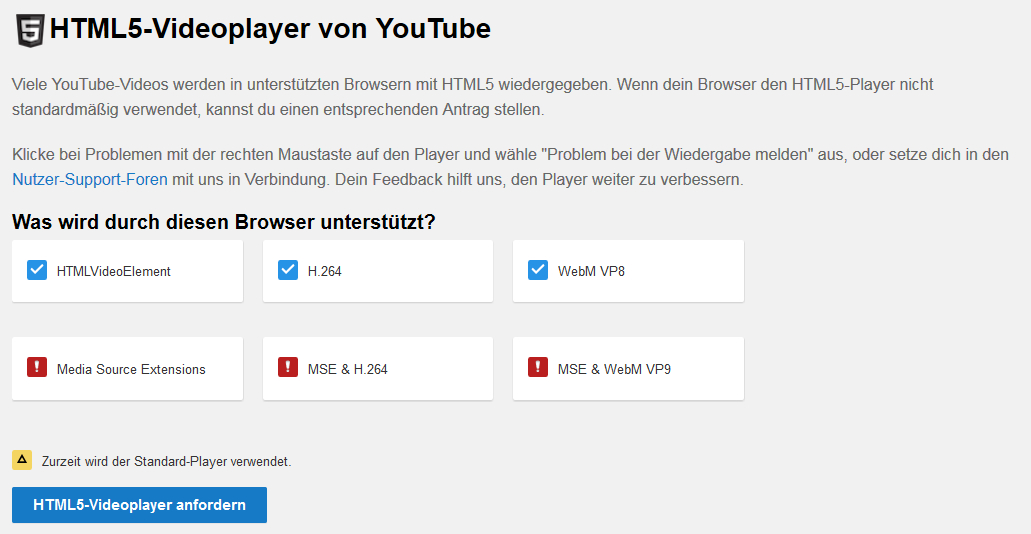The width and height of the screenshot is (1031, 534).
Task: Click the heading 'Was wird durch diesen Browser unterstützt?'
Action: tap(224, 222)
